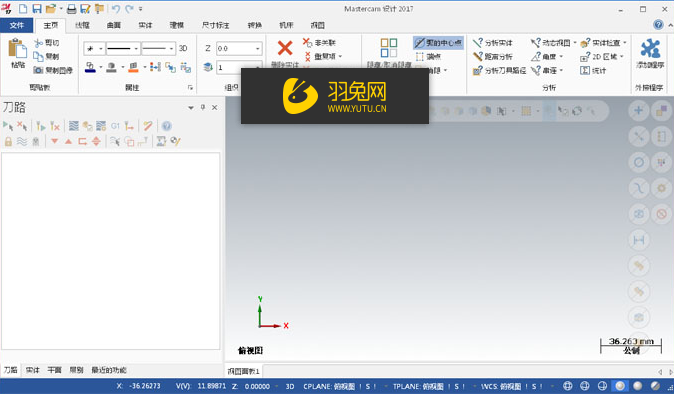Click the 剪切 scissors icon
This screenshot has width=674, height=394.
point(38,43)
